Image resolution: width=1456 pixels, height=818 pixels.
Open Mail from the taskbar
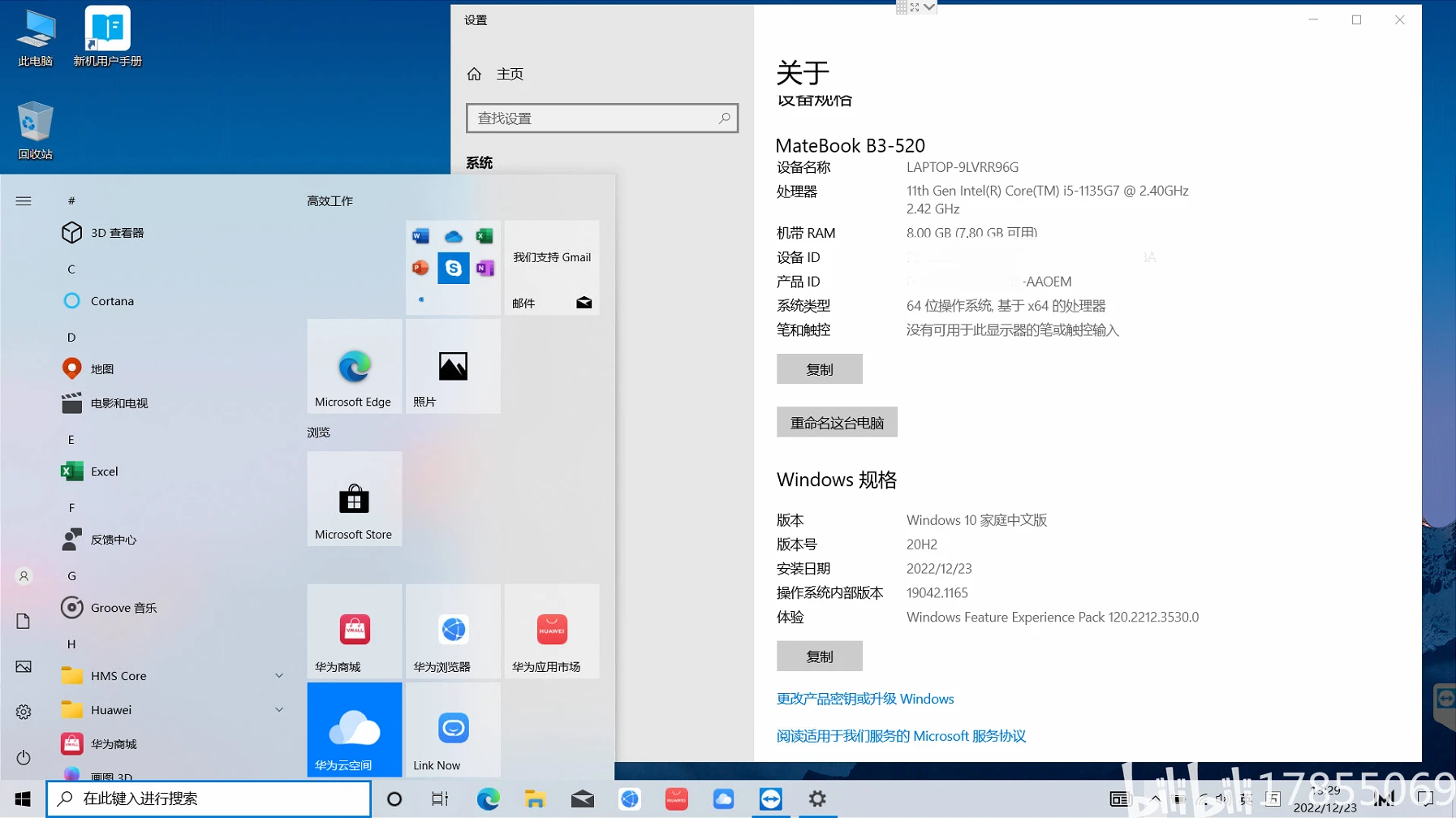582,799
